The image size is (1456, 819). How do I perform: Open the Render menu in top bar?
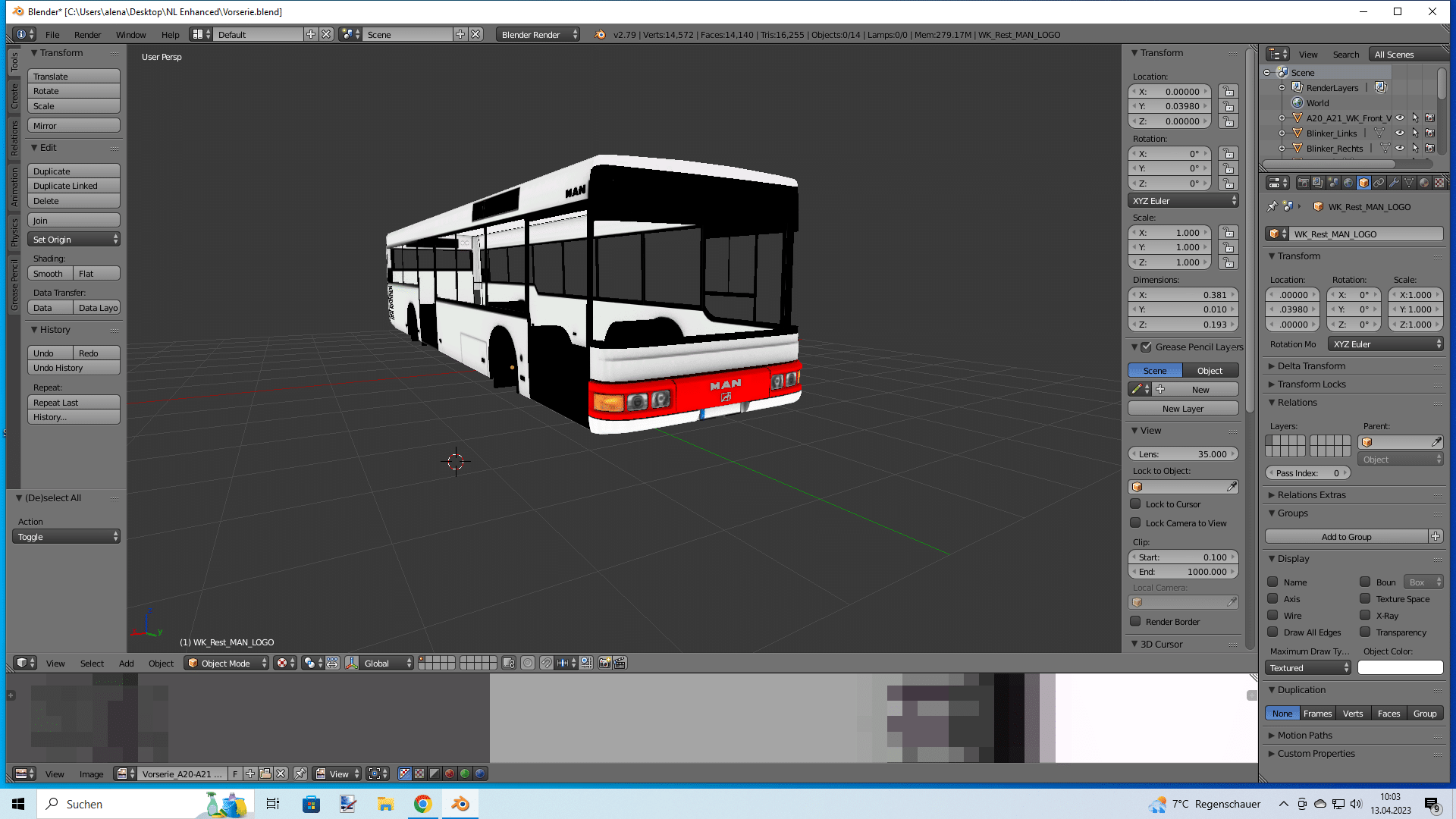pyautogui.click(x=87, y=35)
